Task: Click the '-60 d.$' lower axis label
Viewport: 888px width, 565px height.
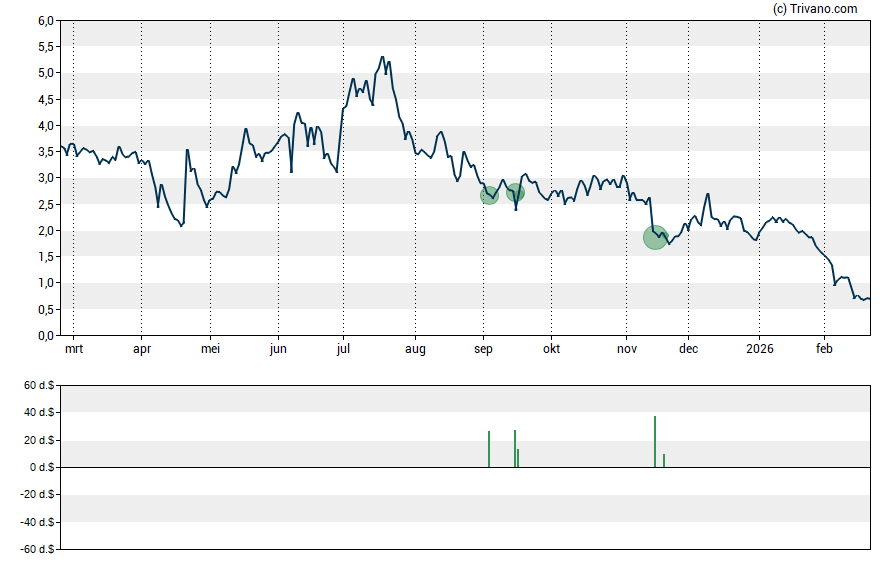Action: [x=36, y=549]
